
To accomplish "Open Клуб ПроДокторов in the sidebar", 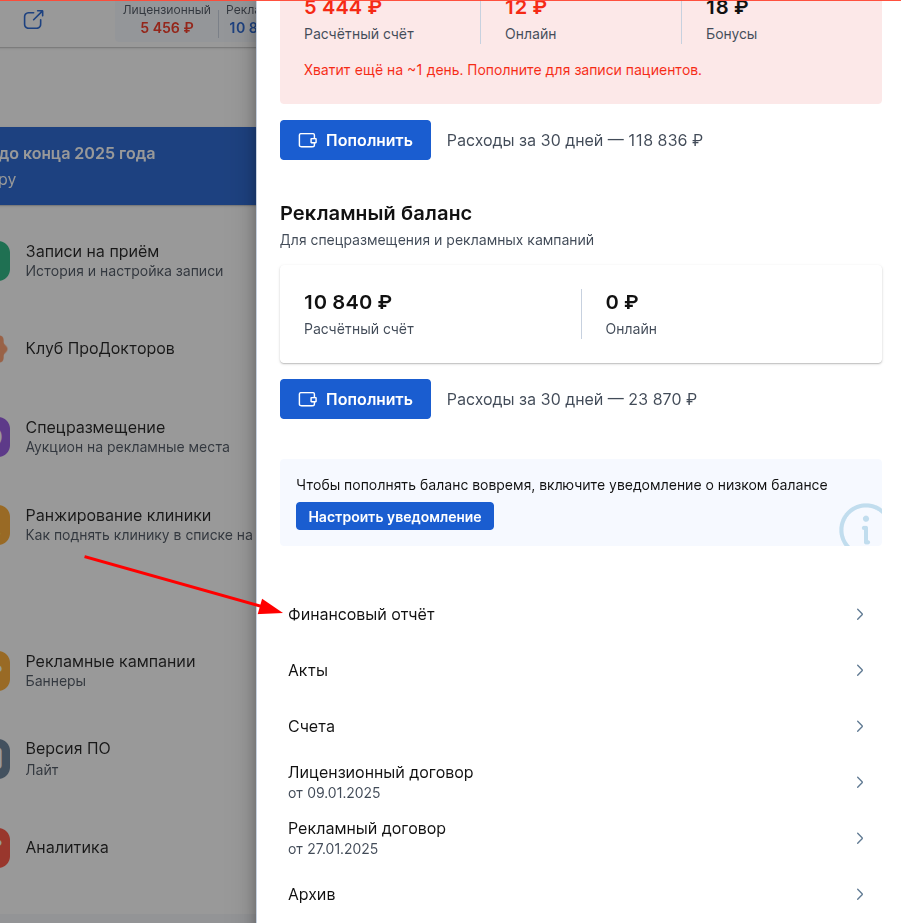I will [100, 349].
